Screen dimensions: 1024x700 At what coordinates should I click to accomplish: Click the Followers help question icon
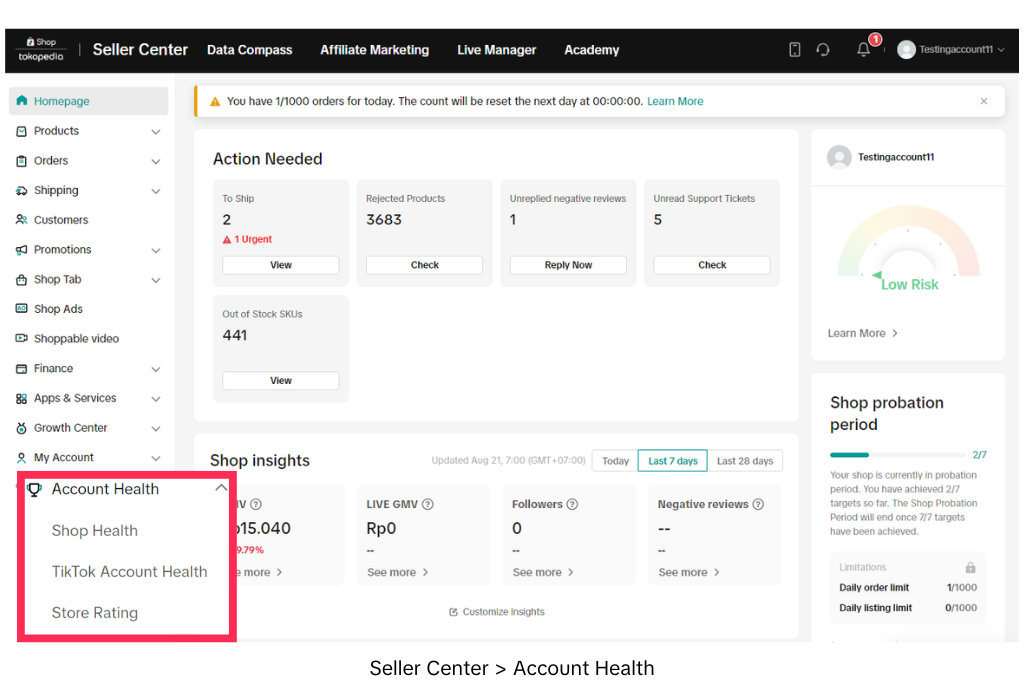pyautogui.click(x=572, y=505)
